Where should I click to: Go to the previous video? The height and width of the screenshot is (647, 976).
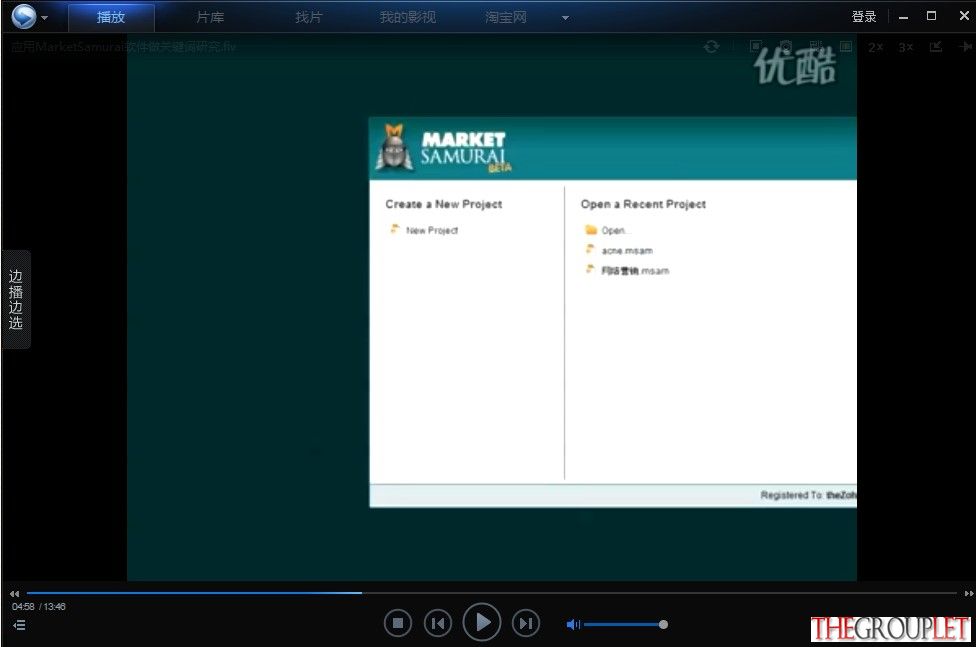coord(438,623)
